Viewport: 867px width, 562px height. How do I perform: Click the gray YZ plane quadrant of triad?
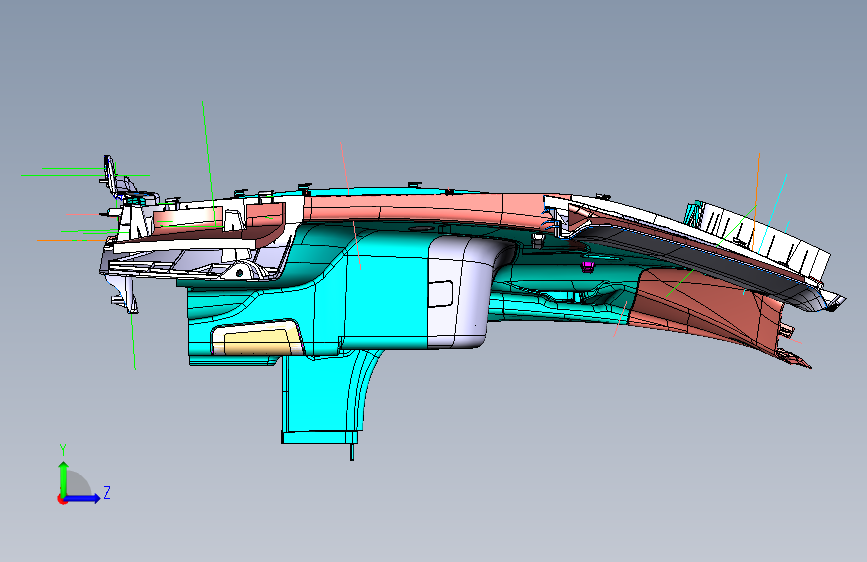point(76,485)
